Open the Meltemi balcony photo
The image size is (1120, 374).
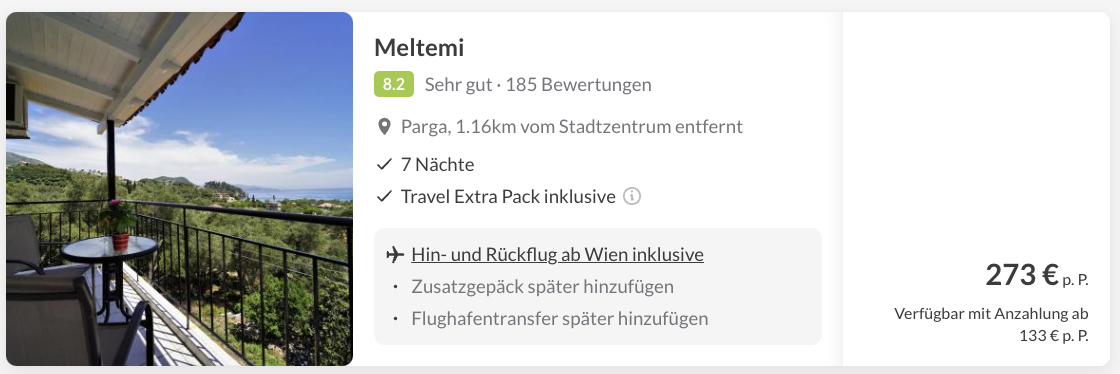[x=179, y=188]
